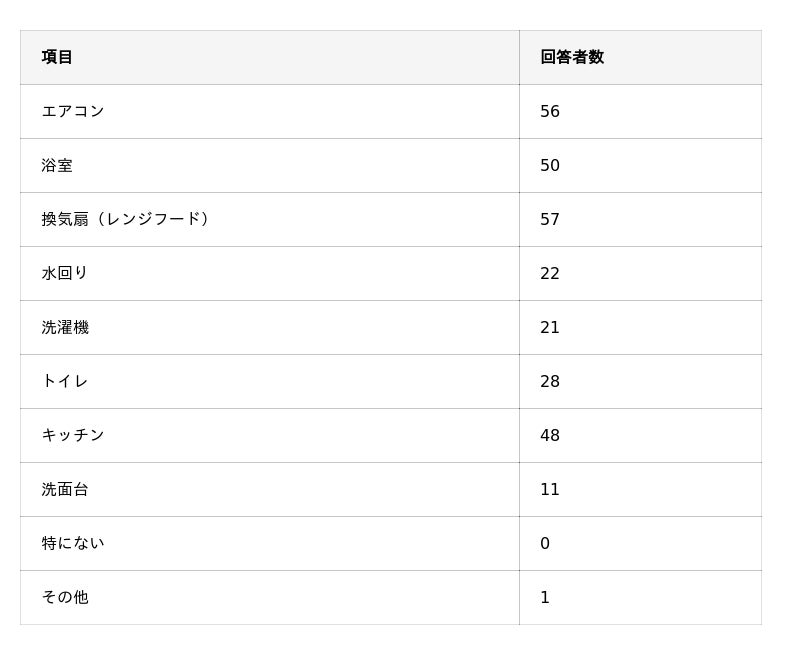Screen dimensions: 800x655
Task: Select the 浴室 table cell
Action: pos(57,165)
